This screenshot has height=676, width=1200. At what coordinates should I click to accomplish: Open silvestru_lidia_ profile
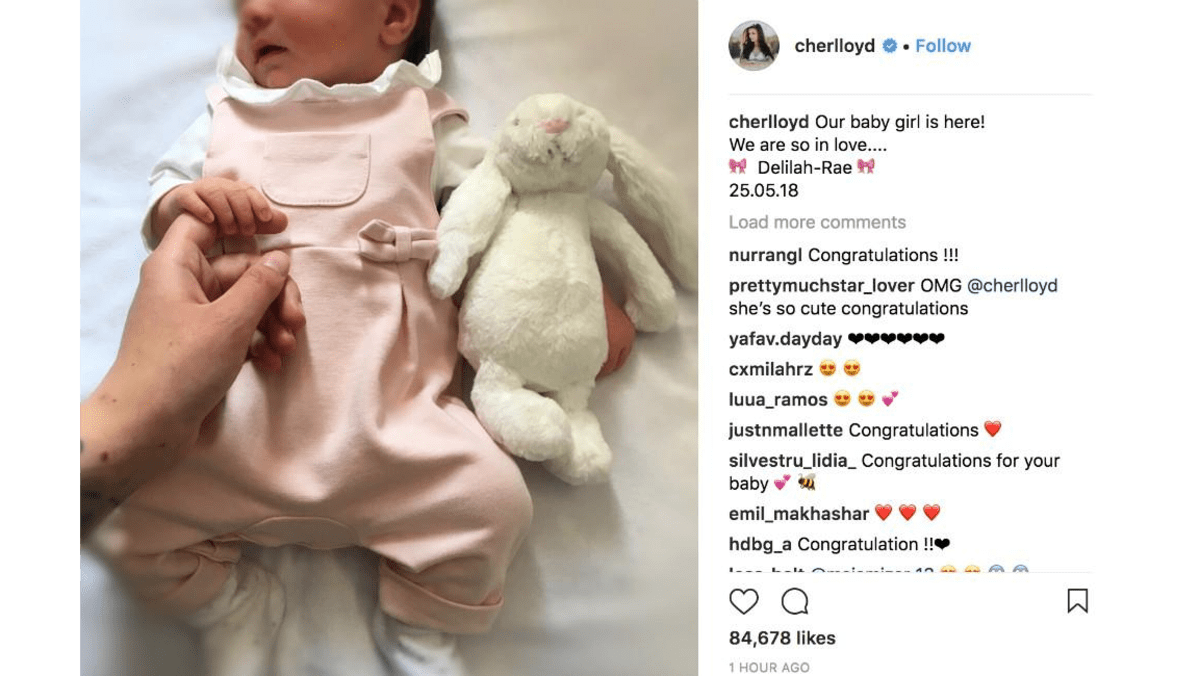coord(793,461)
